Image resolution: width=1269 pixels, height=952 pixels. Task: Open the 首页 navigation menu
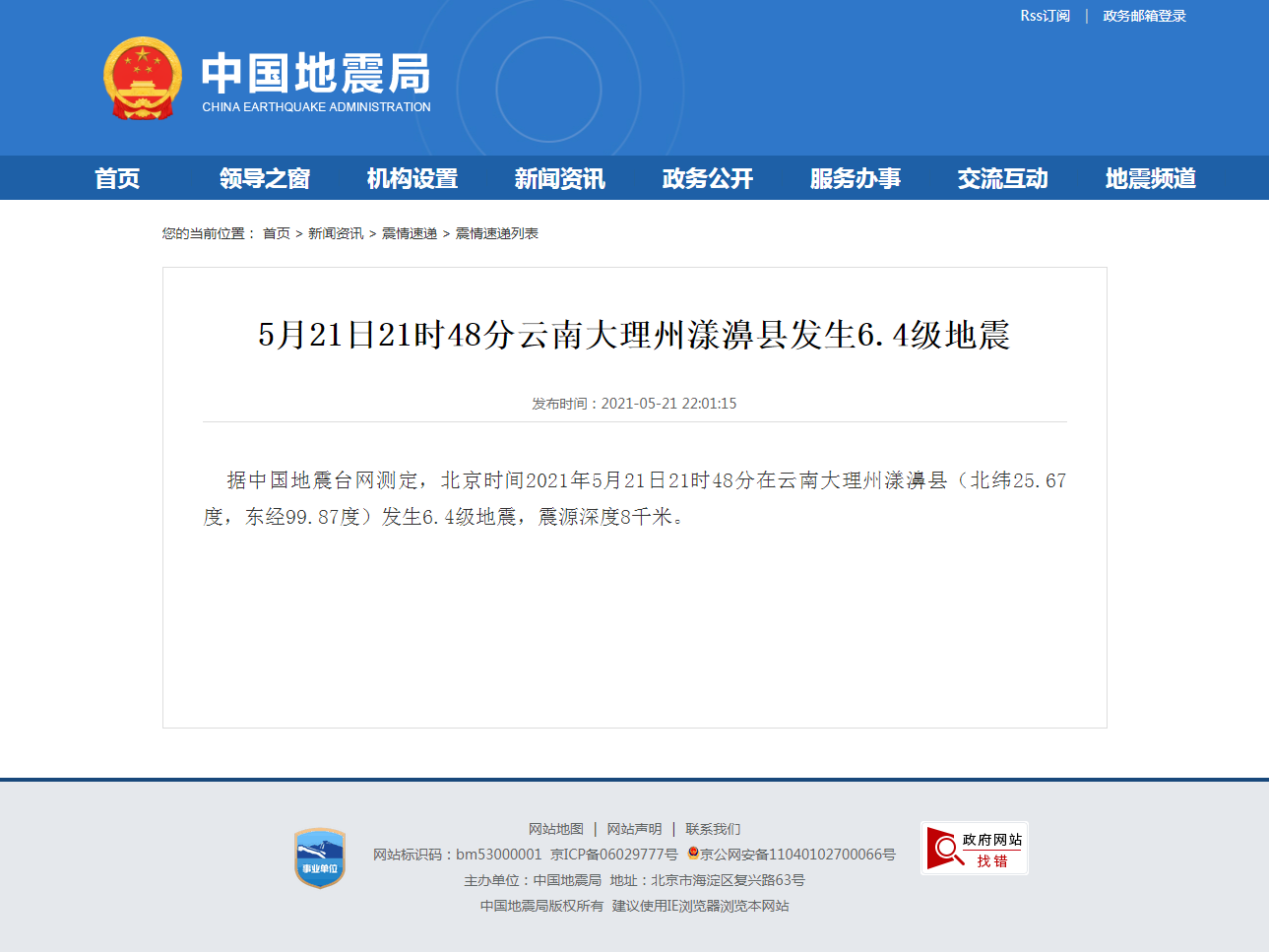[117, 178]
